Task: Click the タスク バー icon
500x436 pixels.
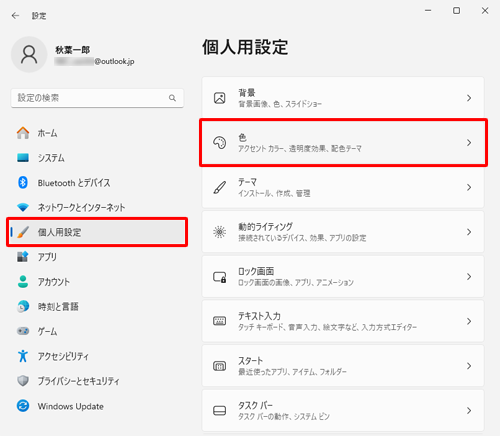Action: 219,411
